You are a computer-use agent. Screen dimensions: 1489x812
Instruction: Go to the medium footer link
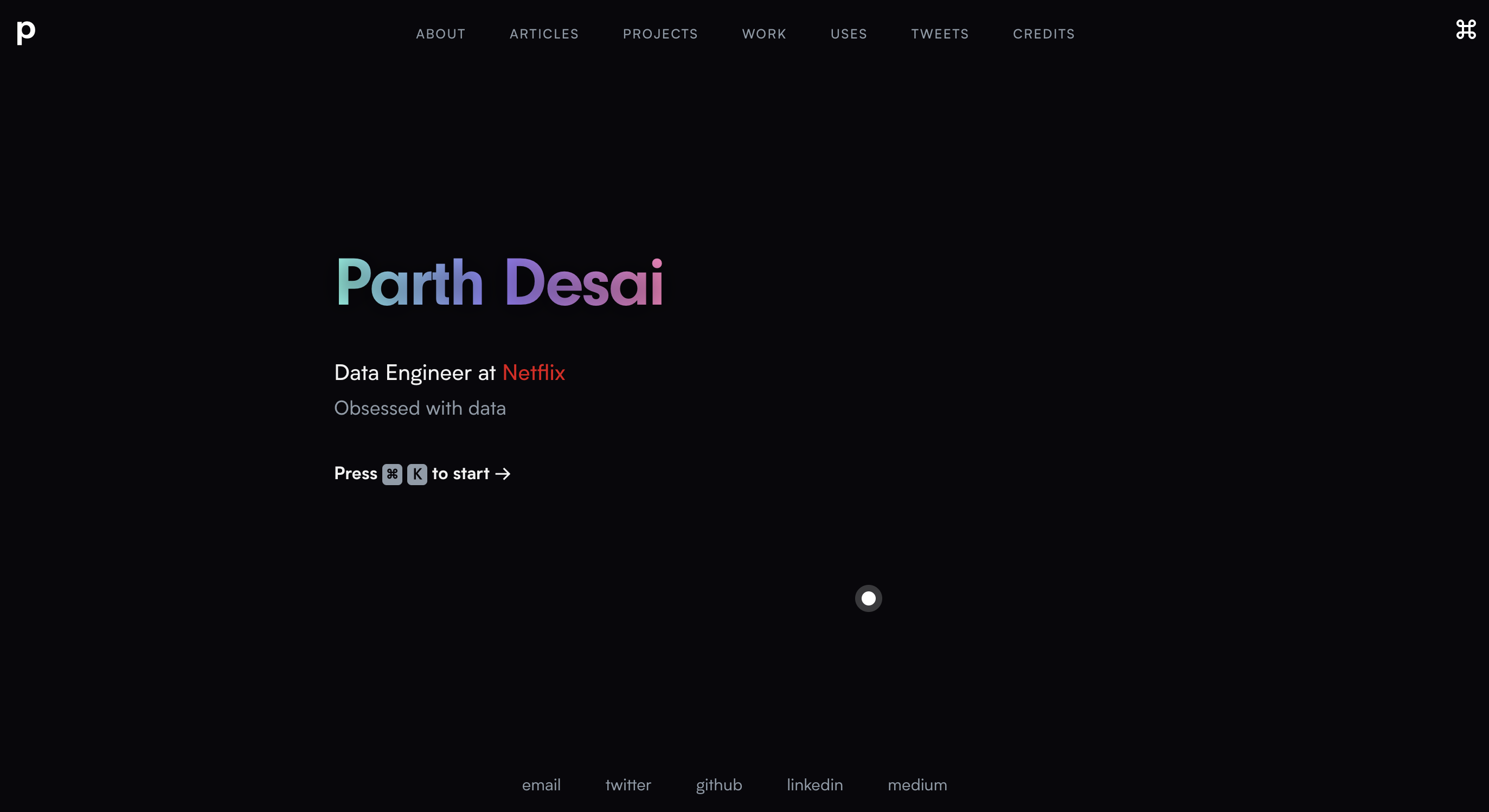(x=917, y=785)
